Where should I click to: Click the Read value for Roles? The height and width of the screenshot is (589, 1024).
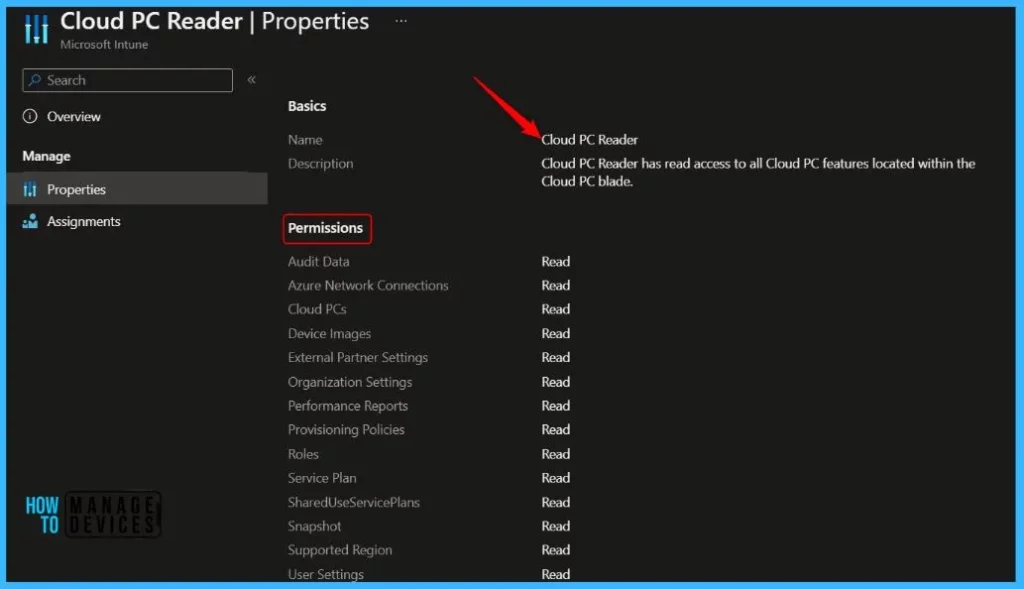[x=556, y=454]
